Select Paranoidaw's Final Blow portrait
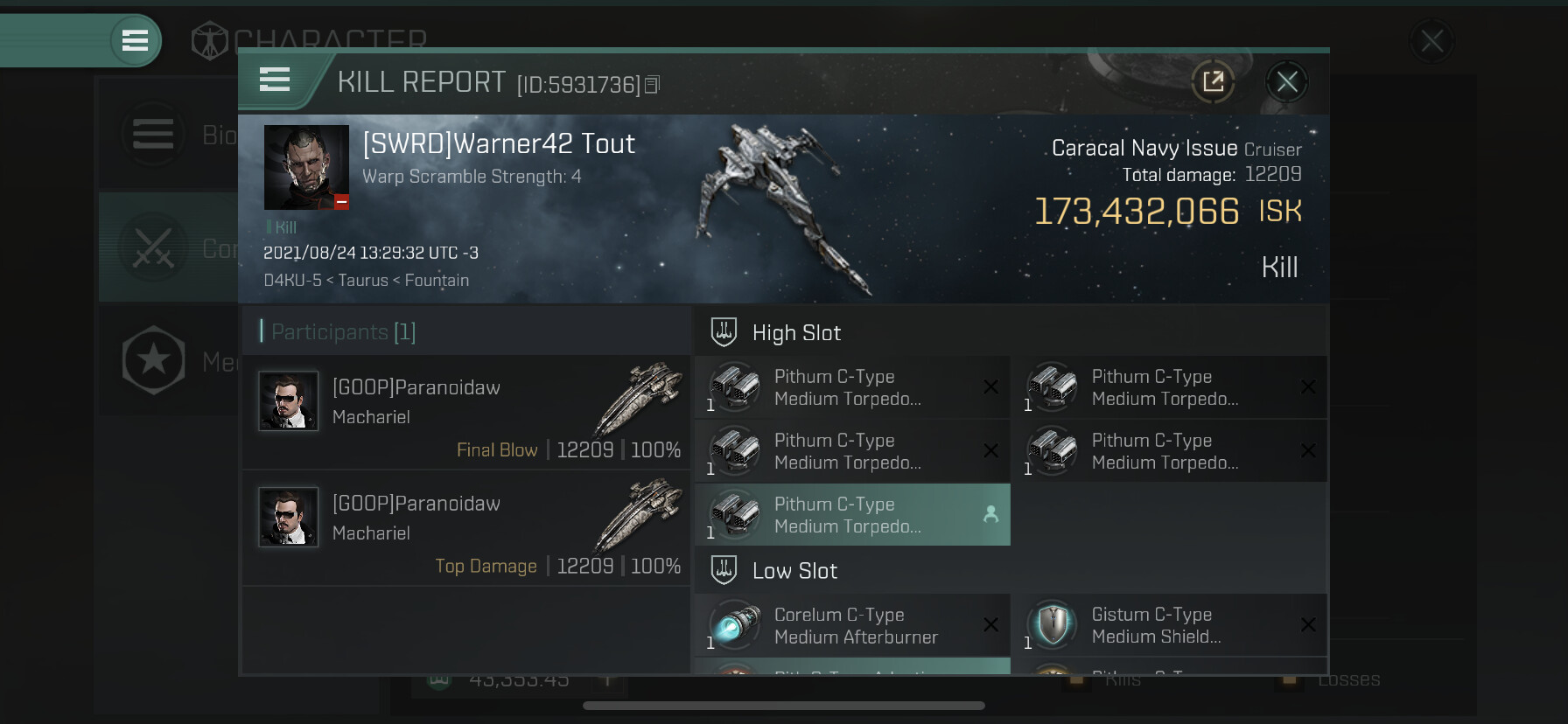The height and width of the screenshot is (724, 1568). coord(288,401)
